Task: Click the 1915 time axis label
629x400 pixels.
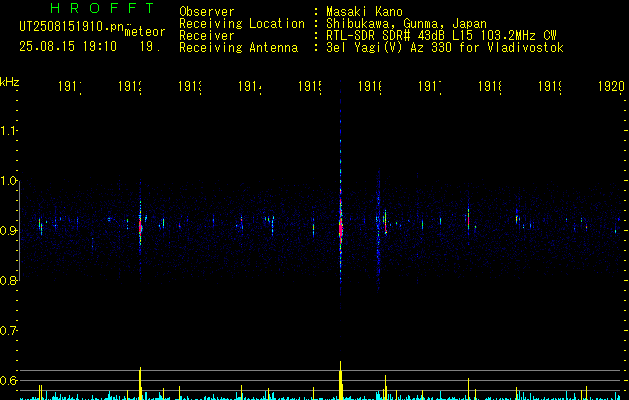Action: click(310, 87)
